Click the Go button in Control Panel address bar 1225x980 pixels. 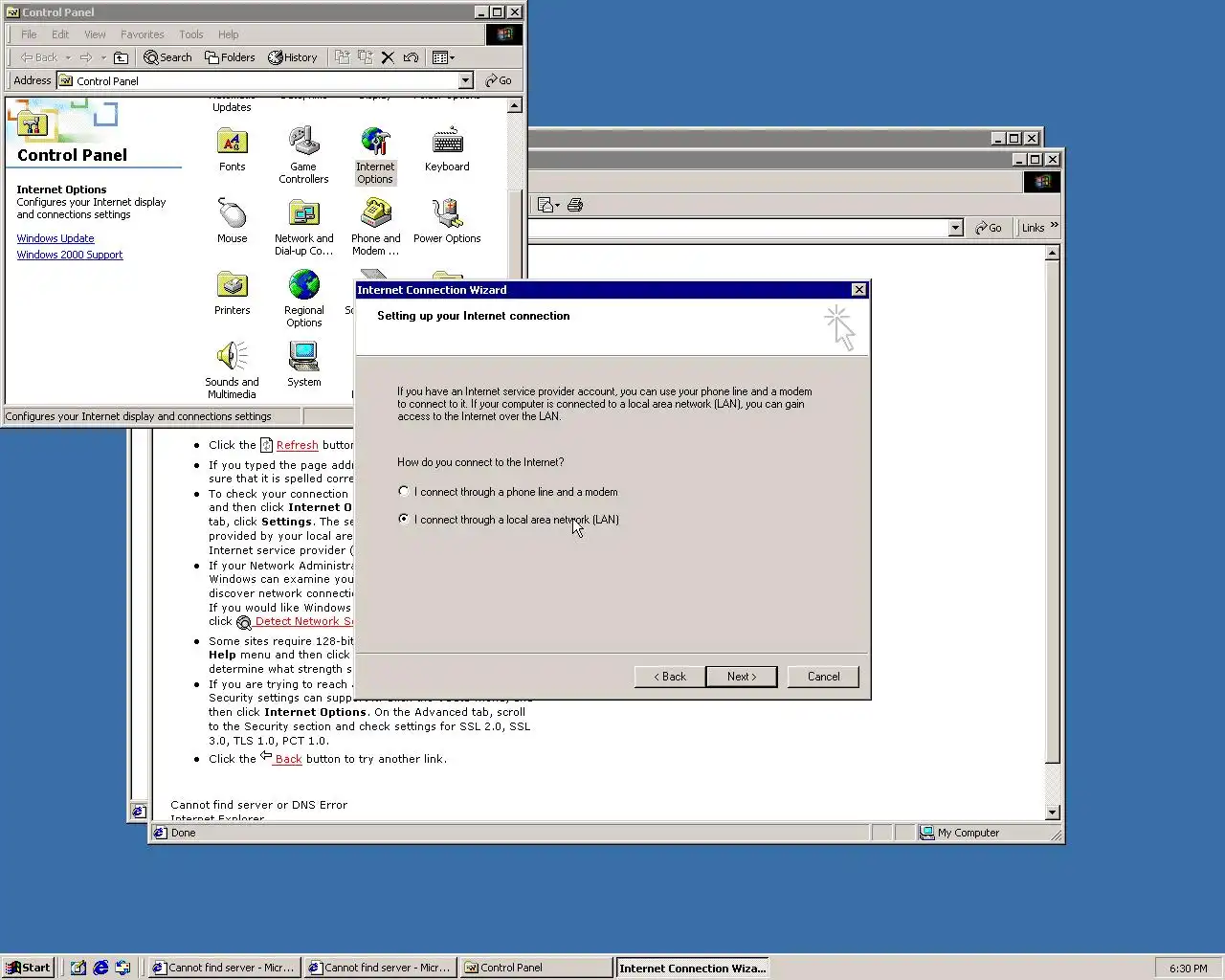tap(499, 81)
